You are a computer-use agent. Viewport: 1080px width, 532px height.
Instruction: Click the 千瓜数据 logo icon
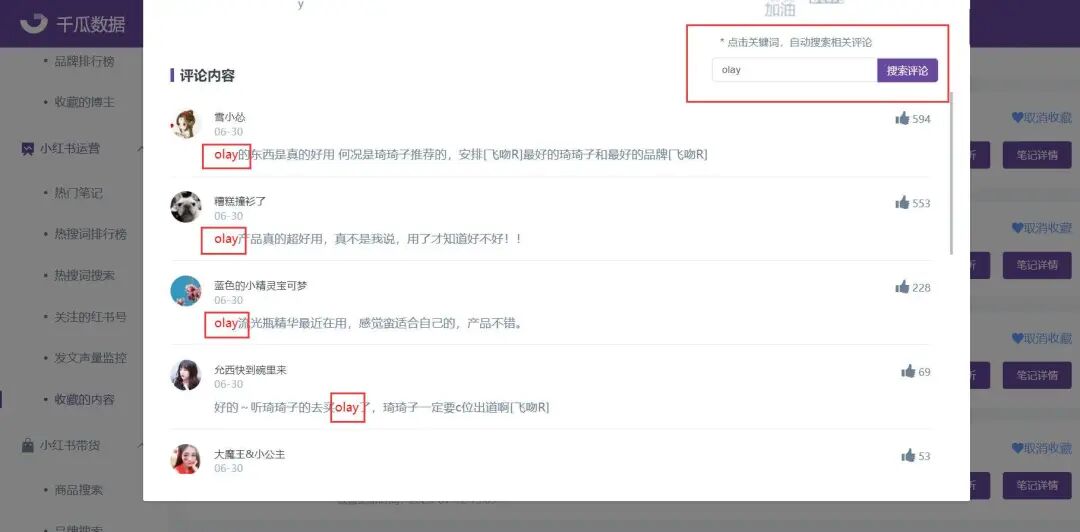click(x=33, y=23)
